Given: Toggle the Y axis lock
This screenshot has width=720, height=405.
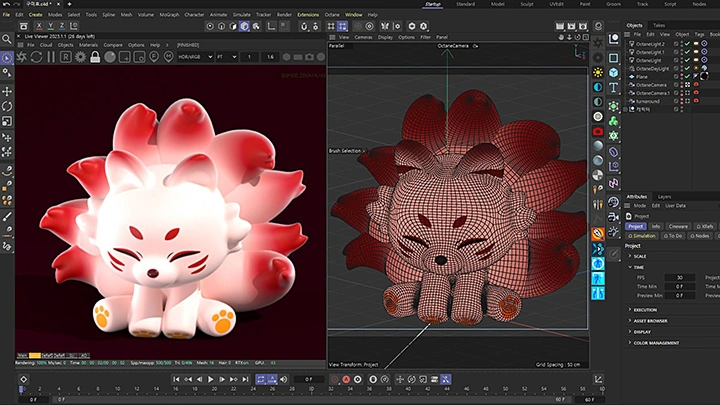Looking at the screenshot, I should [x=51, y=26].
